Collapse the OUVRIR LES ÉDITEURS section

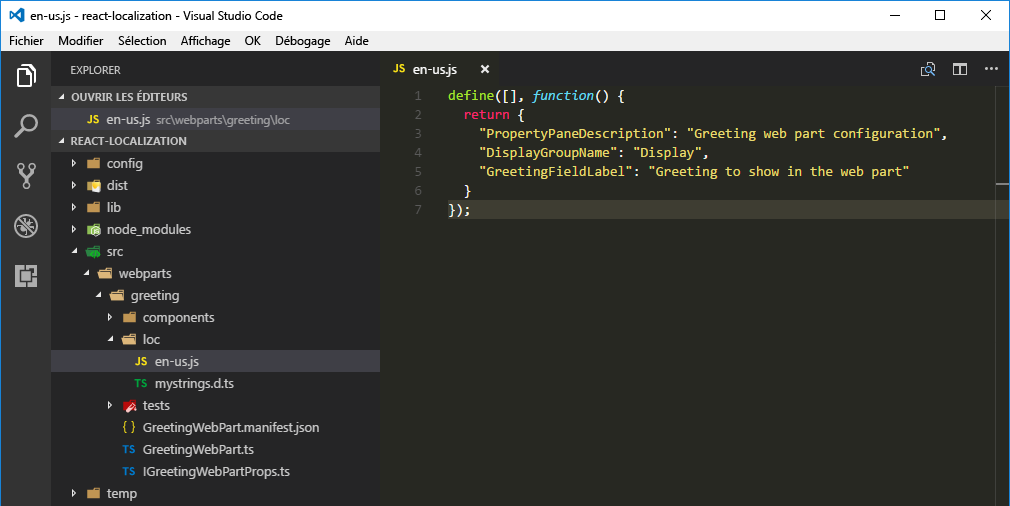[x=62, y=97]
